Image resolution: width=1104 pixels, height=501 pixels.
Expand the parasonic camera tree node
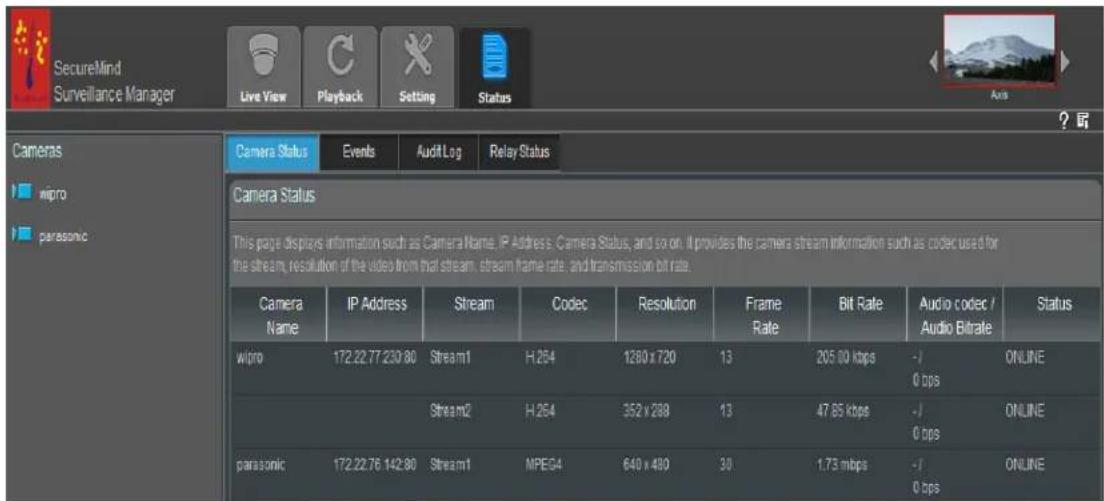[13, 233]
